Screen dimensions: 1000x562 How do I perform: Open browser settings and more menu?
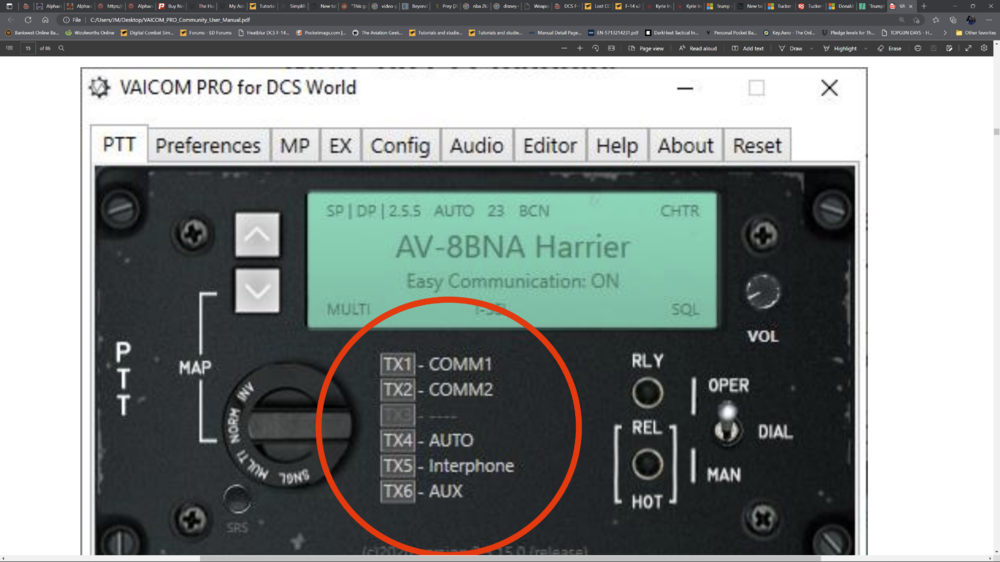[989, 20]
